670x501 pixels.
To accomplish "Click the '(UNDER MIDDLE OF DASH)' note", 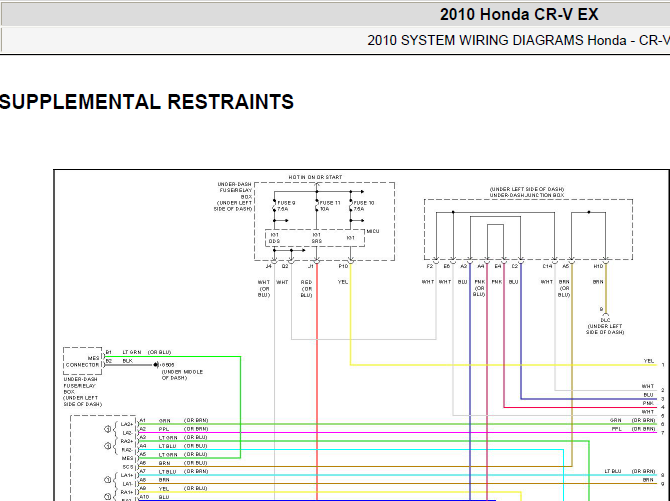I will [x=182, y=375].
